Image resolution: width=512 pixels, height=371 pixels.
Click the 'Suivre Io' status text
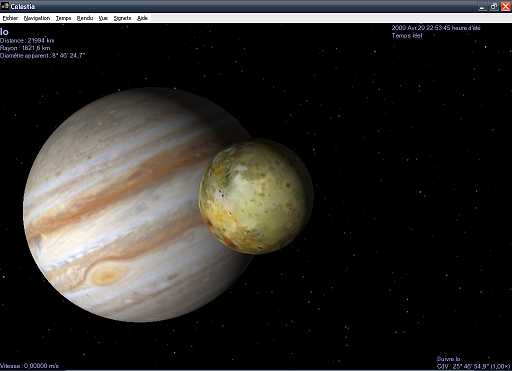[448, 359]
